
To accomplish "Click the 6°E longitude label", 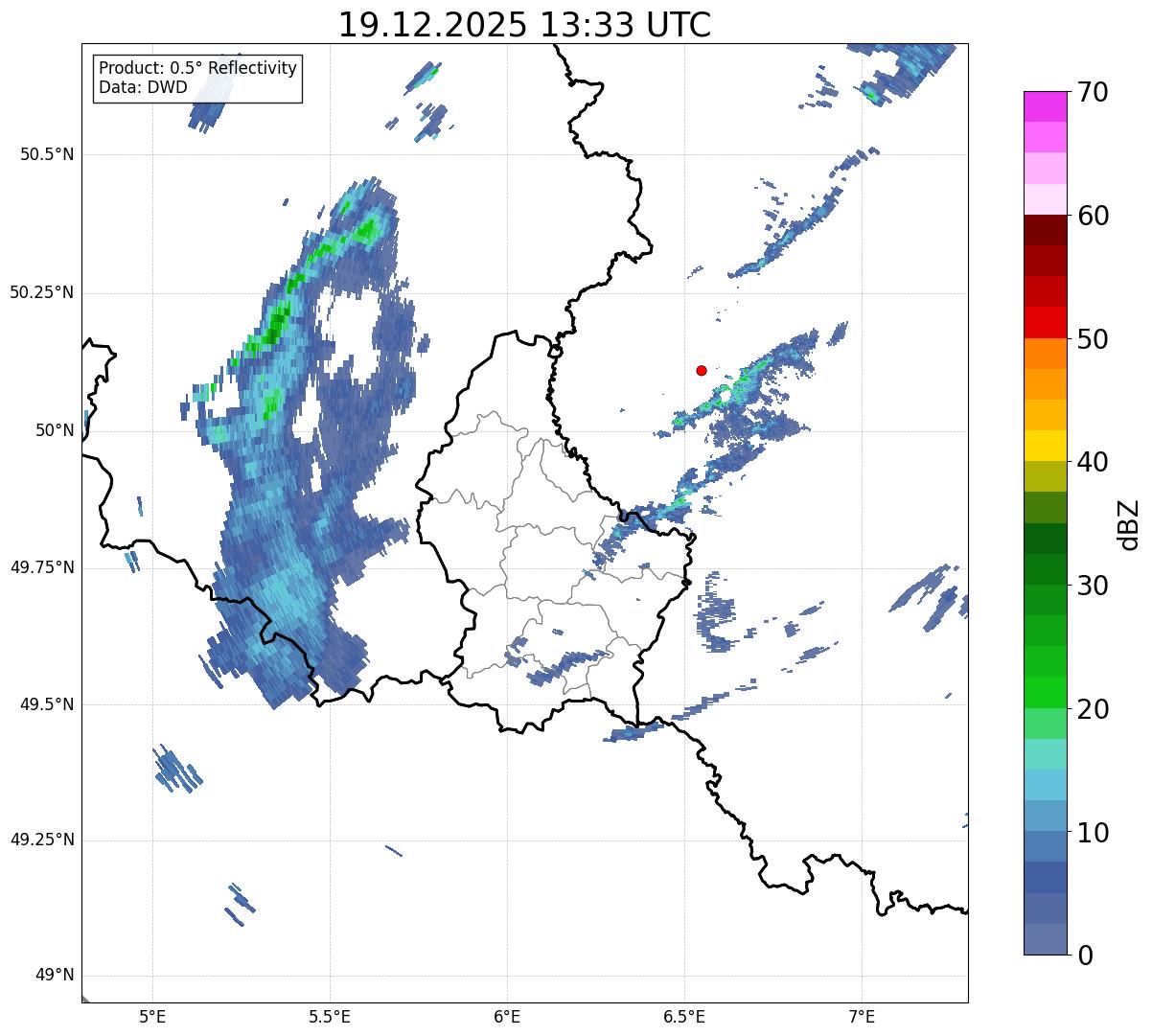I will pos(507,1016).
